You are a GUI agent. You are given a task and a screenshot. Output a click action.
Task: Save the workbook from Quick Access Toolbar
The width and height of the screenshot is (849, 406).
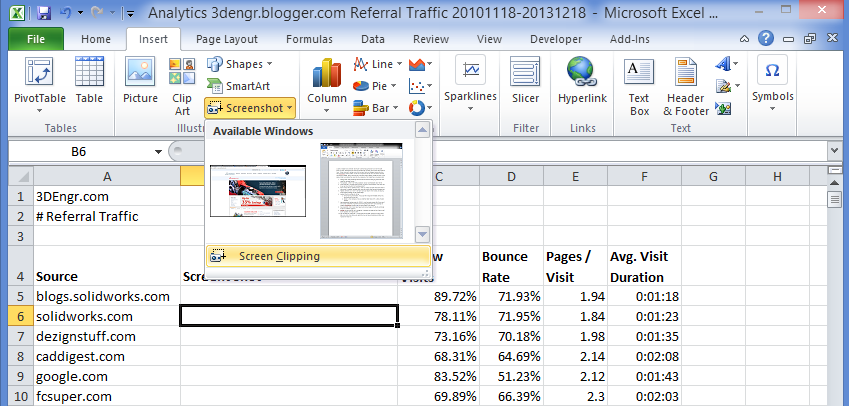pos(44,13)
